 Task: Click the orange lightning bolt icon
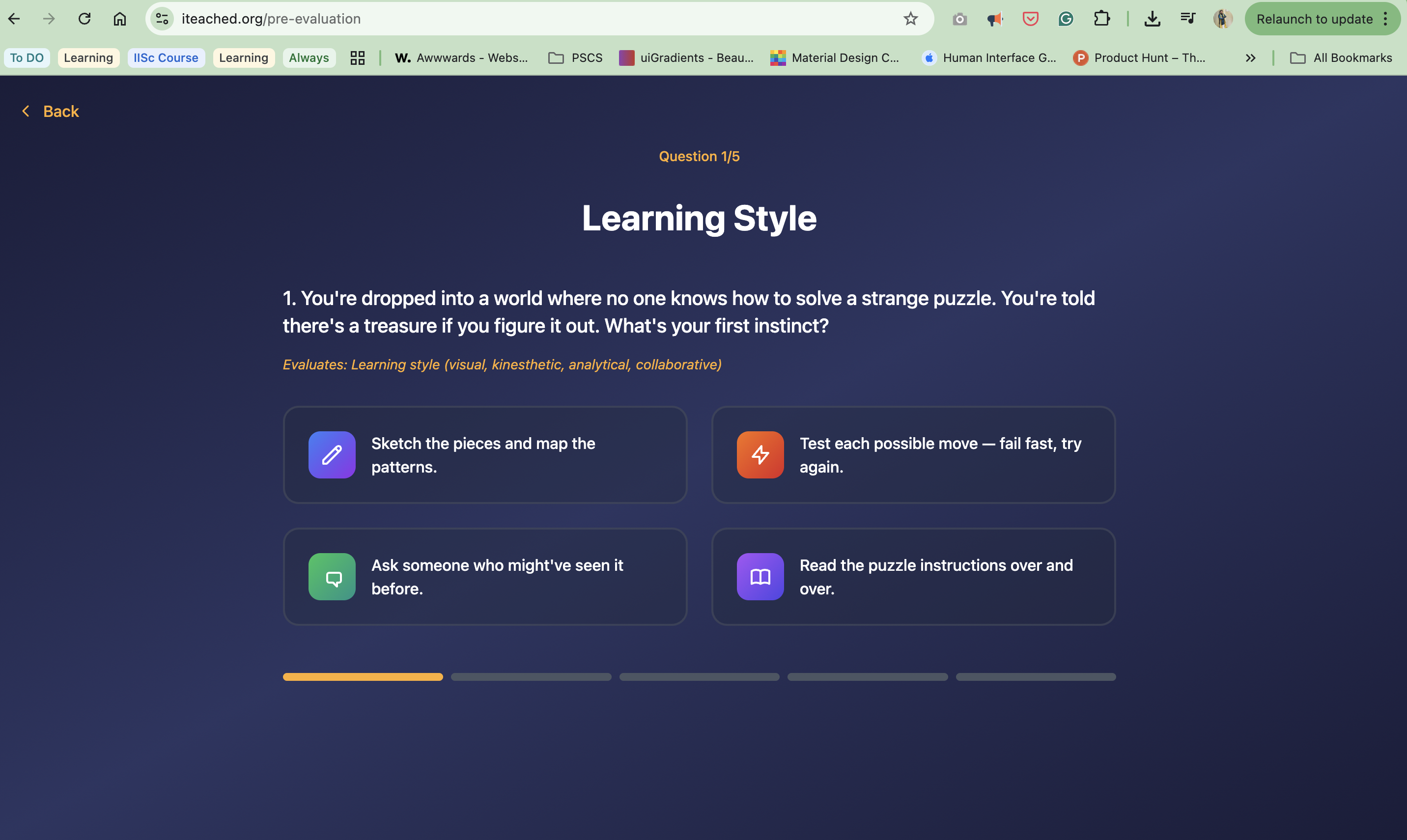click(x=760, y=454)
